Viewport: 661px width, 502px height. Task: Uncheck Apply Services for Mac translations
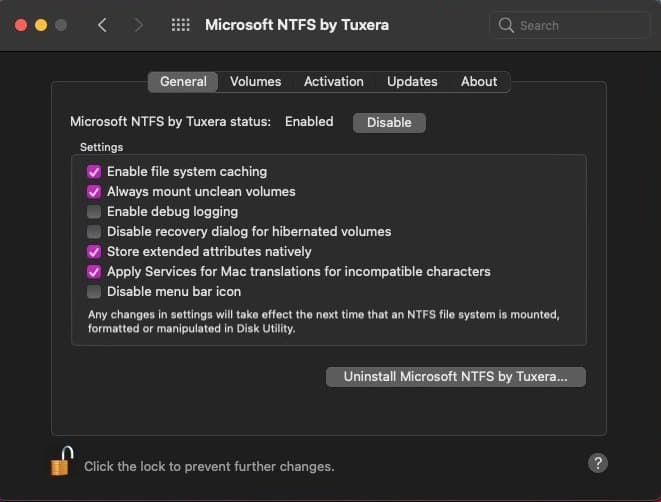94,272
